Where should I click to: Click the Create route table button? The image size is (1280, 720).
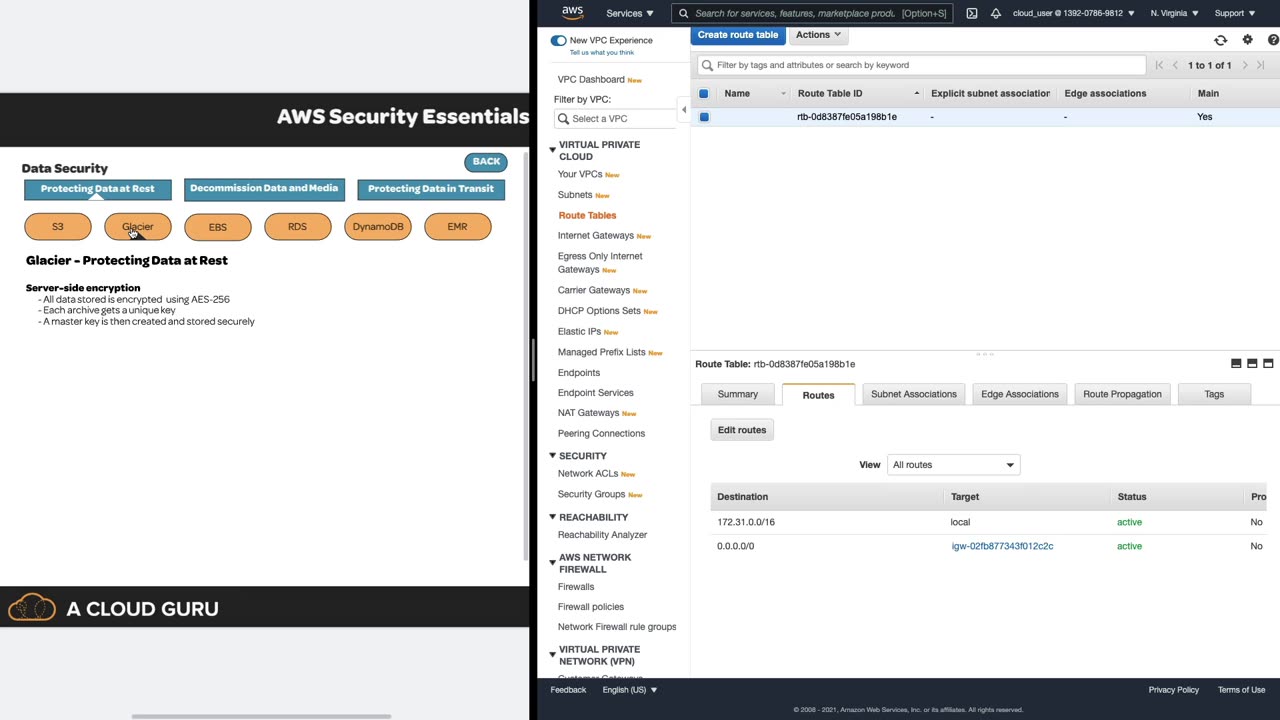point(738,35)
